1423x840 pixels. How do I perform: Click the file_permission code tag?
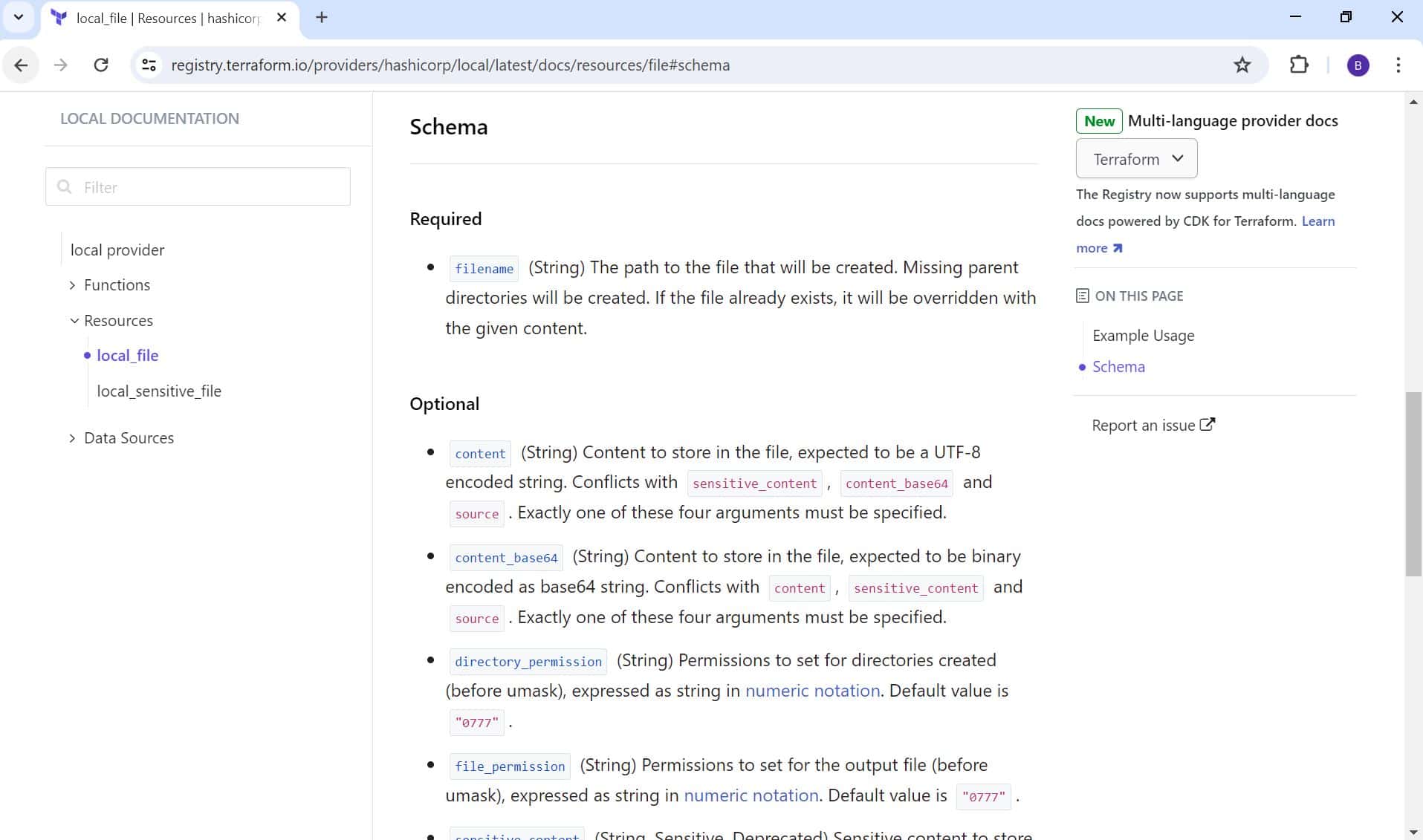[x=510, y=766]
